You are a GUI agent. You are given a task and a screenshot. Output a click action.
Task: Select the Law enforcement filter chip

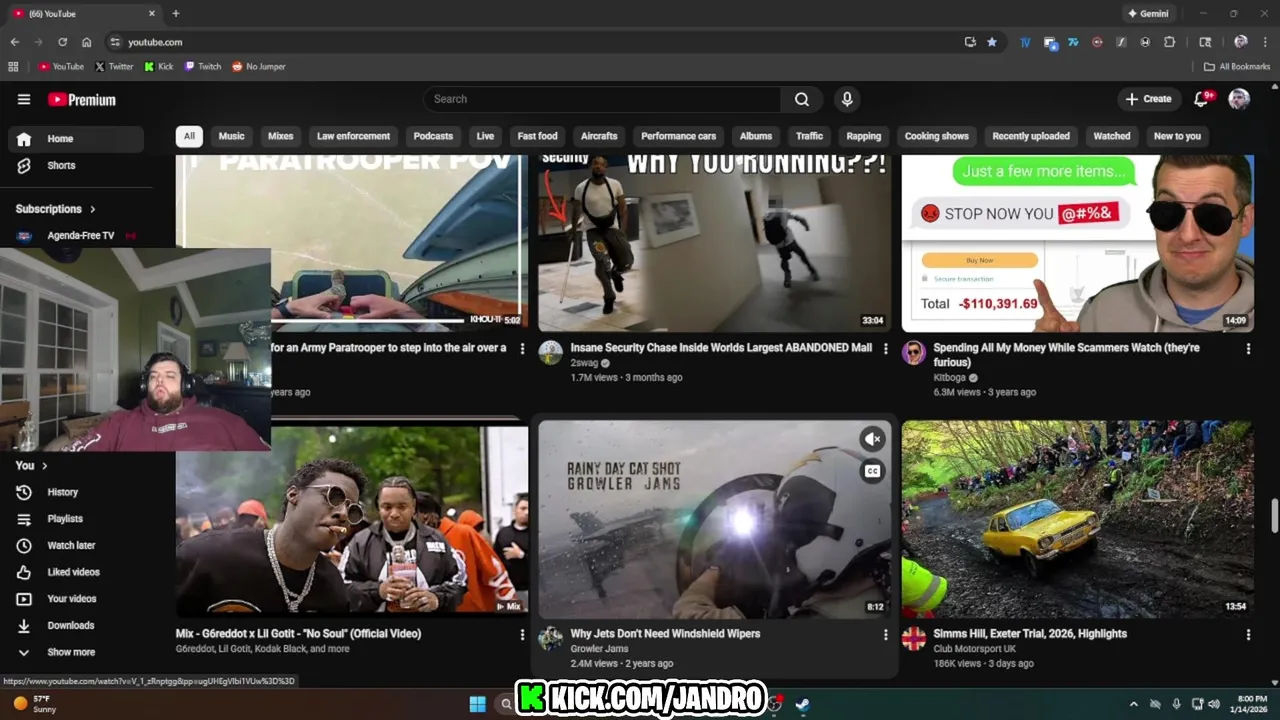pyautogui.click(x=353, y=136)
